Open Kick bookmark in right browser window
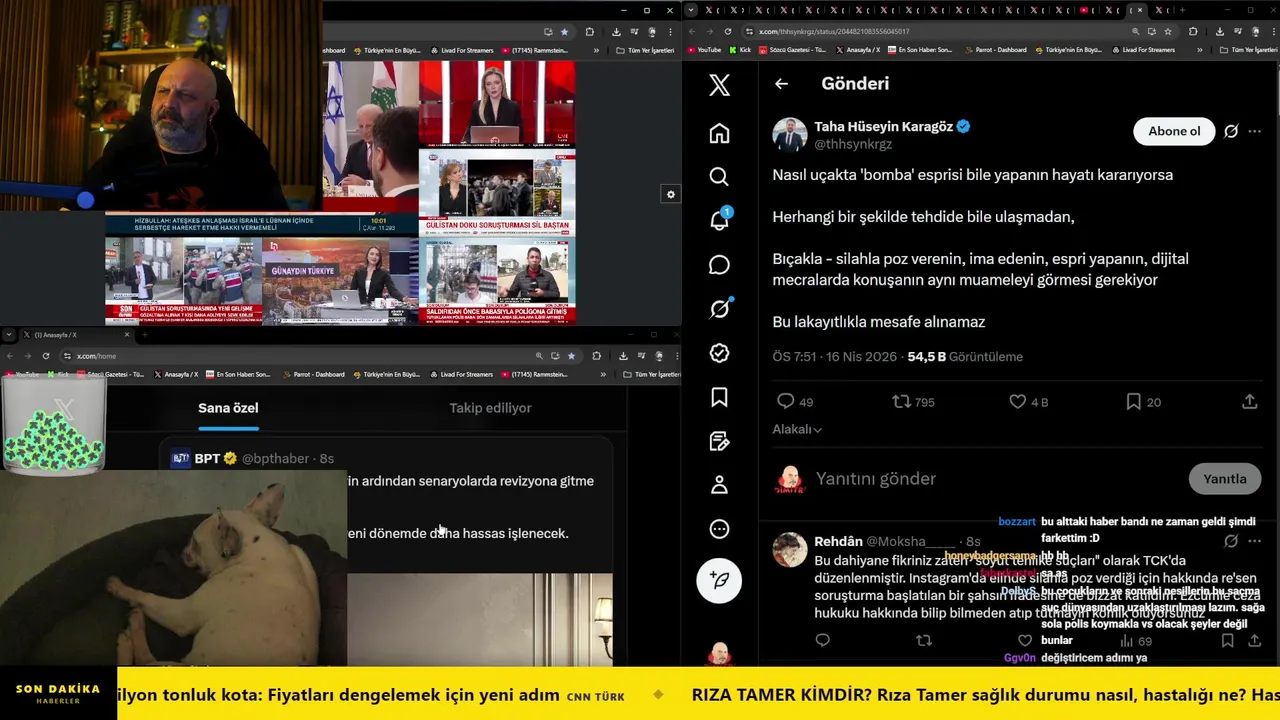Image resolution: width=1280 pixels, height=720 pixels. (x=740, y=50)
